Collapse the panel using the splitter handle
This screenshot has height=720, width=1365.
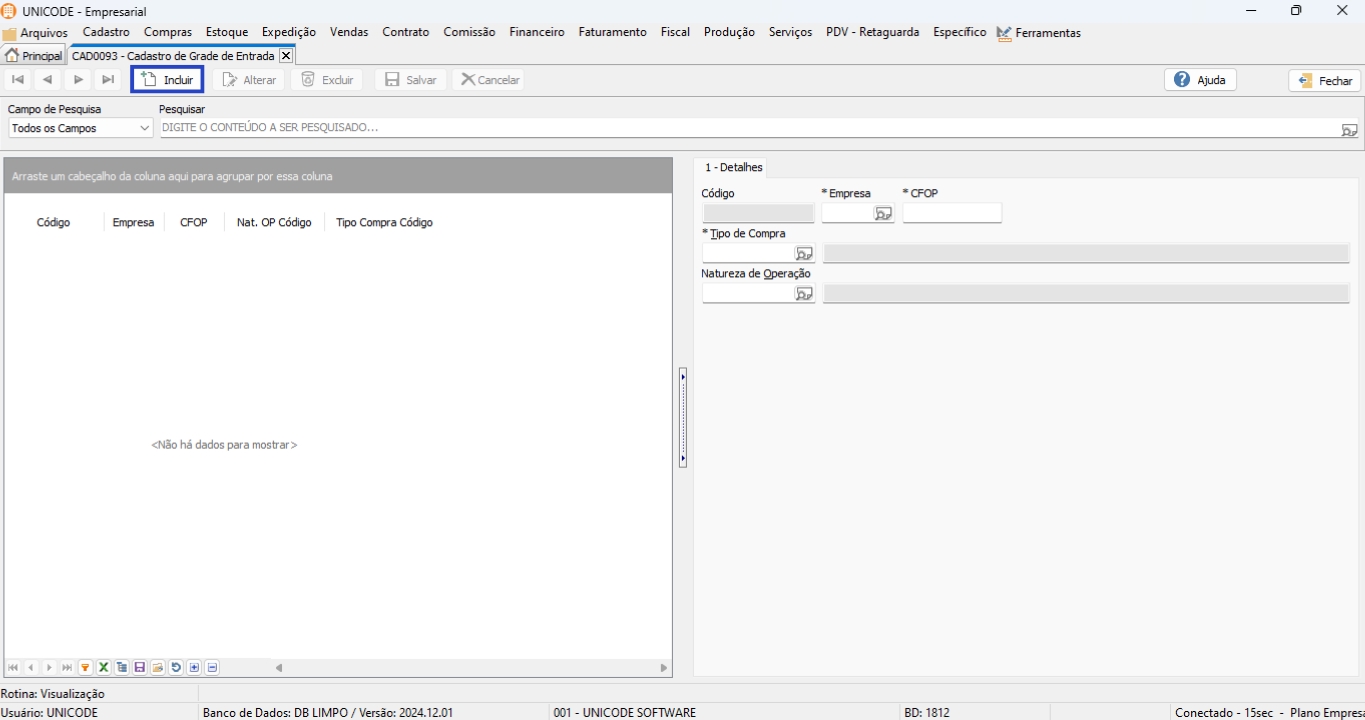click(x=683, y=417)
